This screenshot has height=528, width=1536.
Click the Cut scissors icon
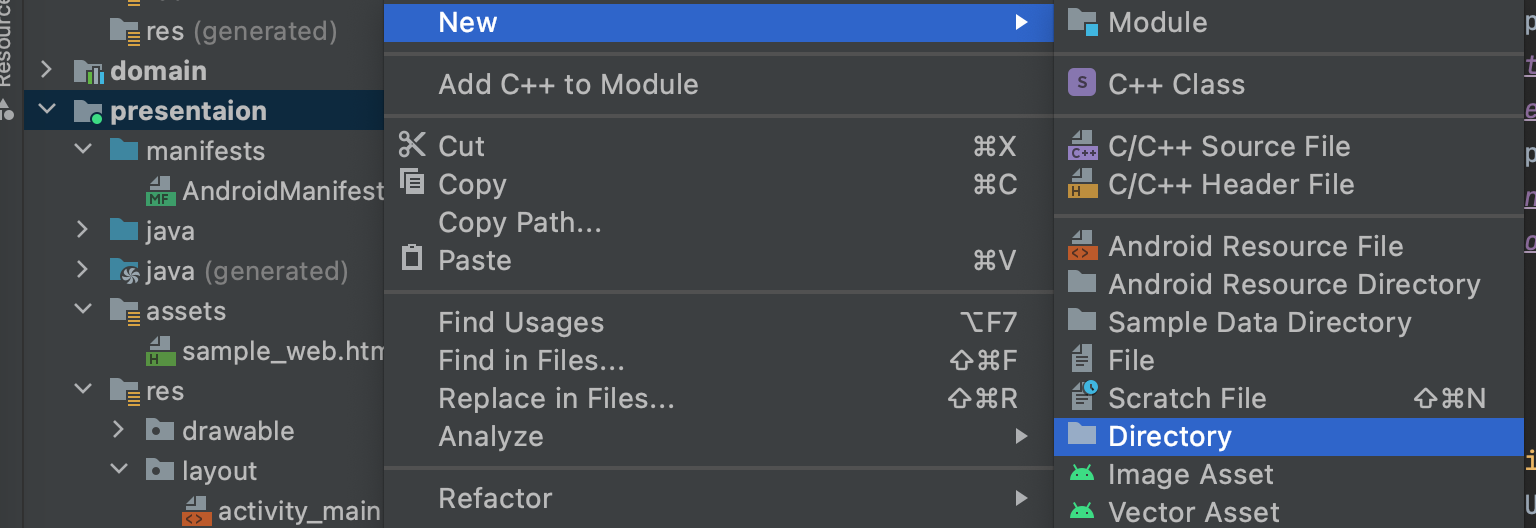(412, 145)
